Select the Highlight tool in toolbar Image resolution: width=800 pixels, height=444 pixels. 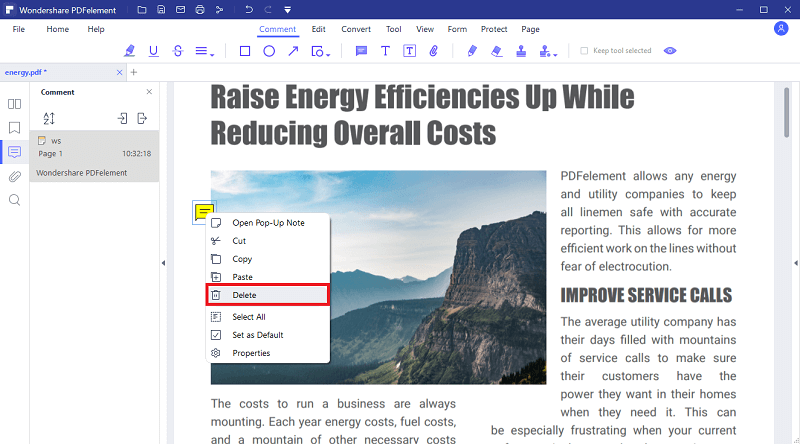pyautogui.click(x=130, y=51)
